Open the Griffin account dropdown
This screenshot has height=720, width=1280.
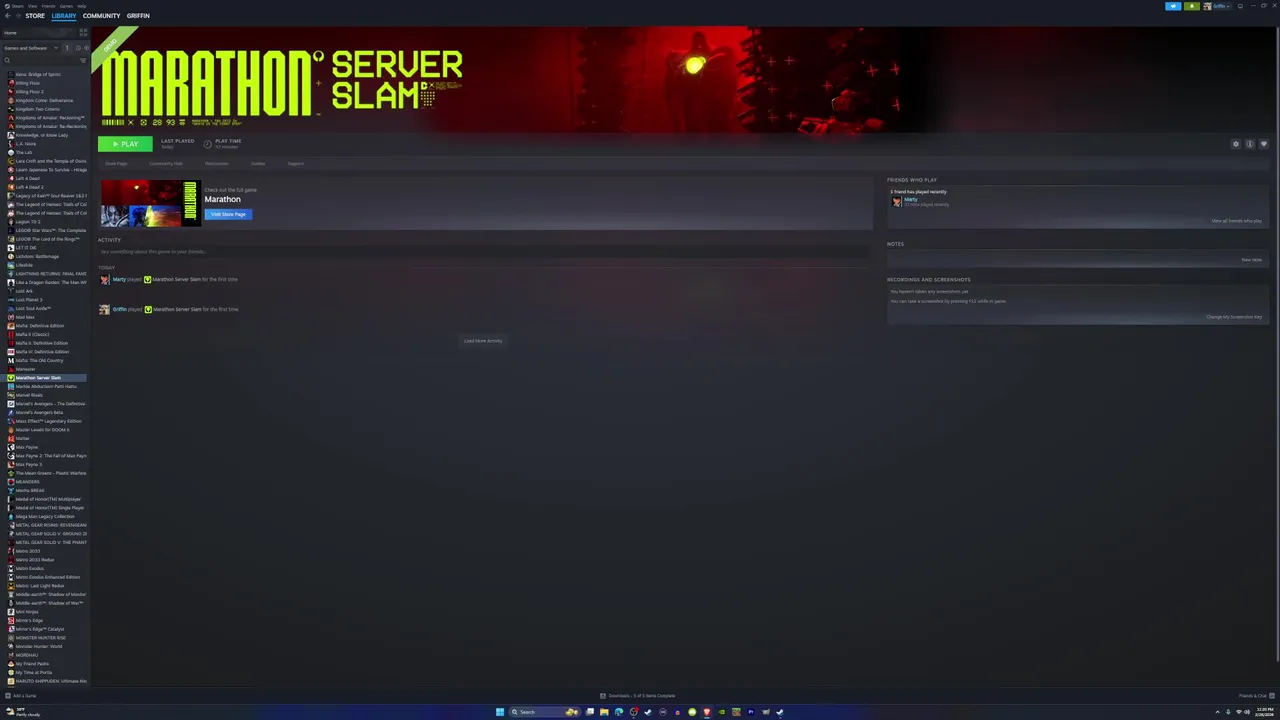point(1217,6)
